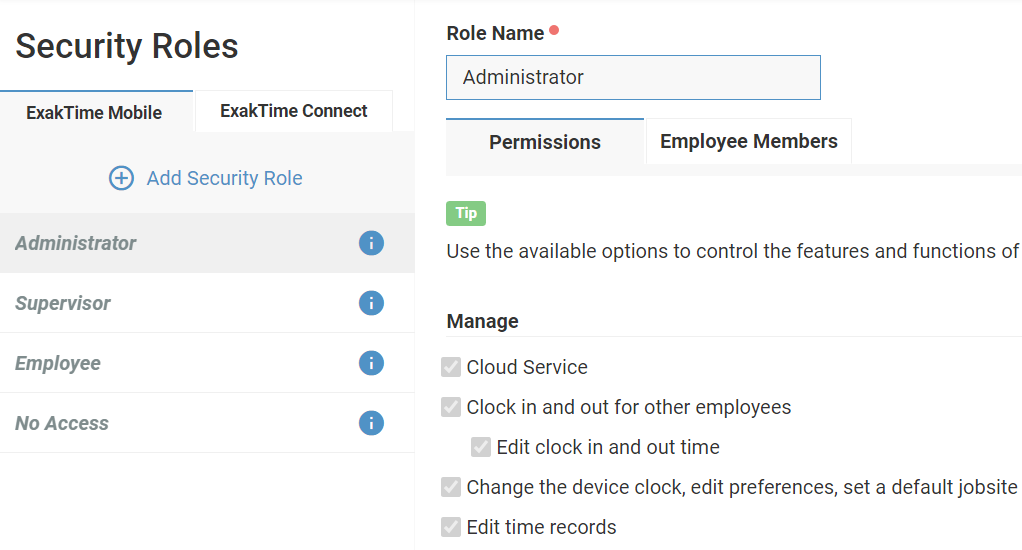Viewport: 1022px width, 550px height.
Task: Click the plus icon beside Add Security Role
Action: 121,178
